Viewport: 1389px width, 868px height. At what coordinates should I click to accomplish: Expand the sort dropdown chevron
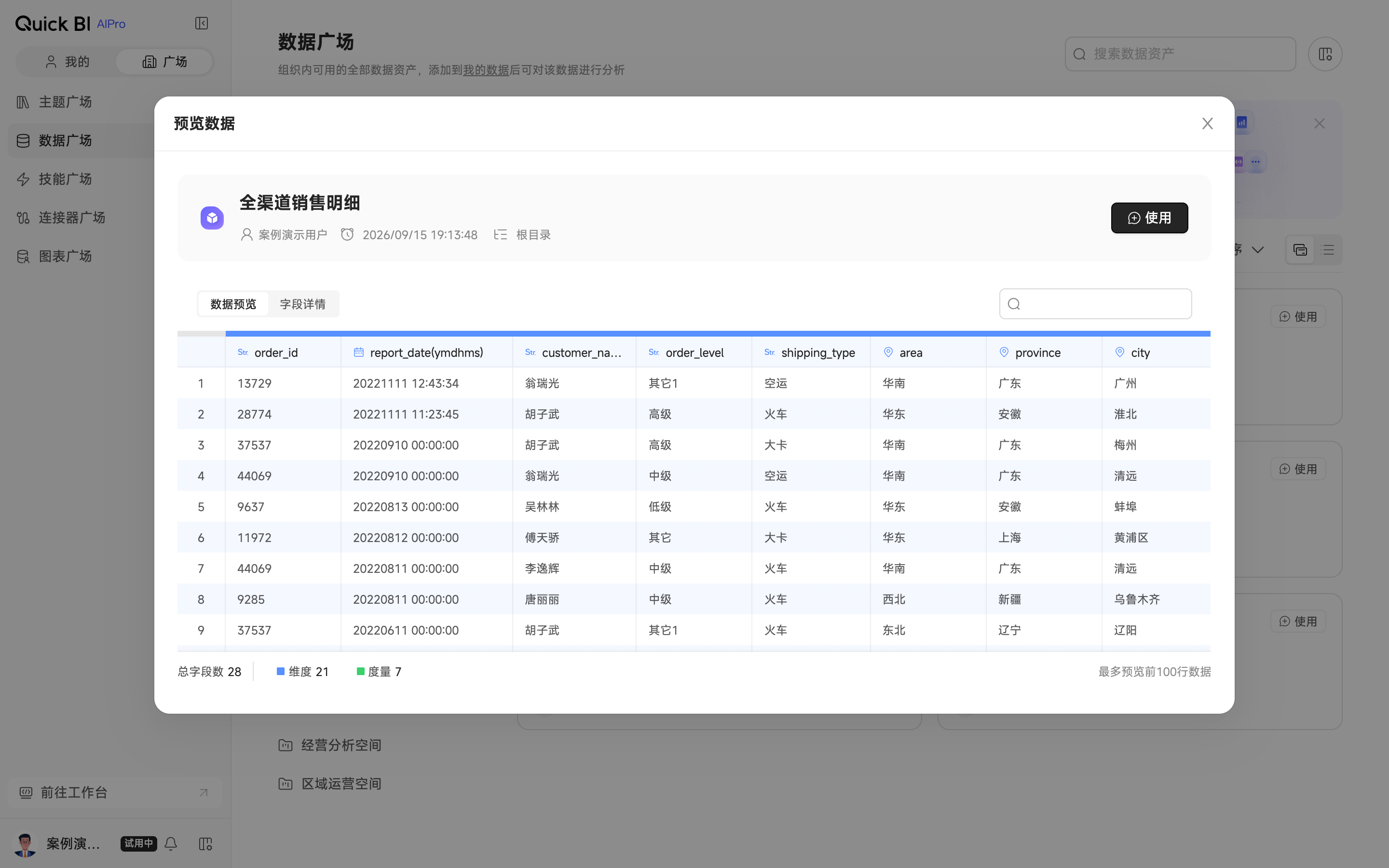1257,250
